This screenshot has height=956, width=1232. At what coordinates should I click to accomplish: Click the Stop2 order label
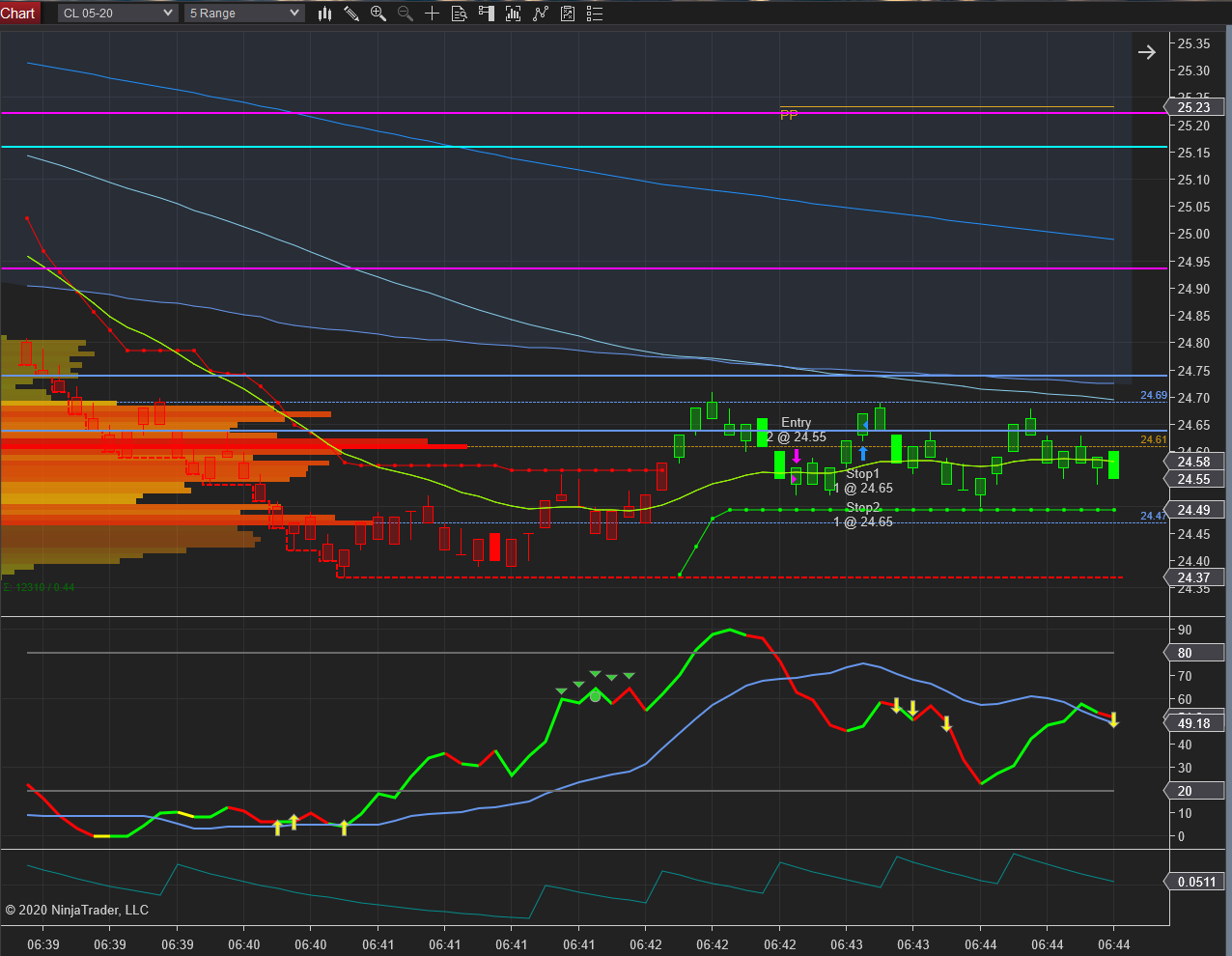pyautogui.click(x=864, y=515)
